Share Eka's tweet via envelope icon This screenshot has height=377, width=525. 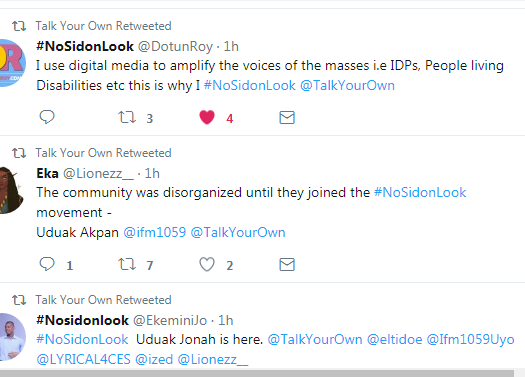pyautogui.click(x=287, y=265)
